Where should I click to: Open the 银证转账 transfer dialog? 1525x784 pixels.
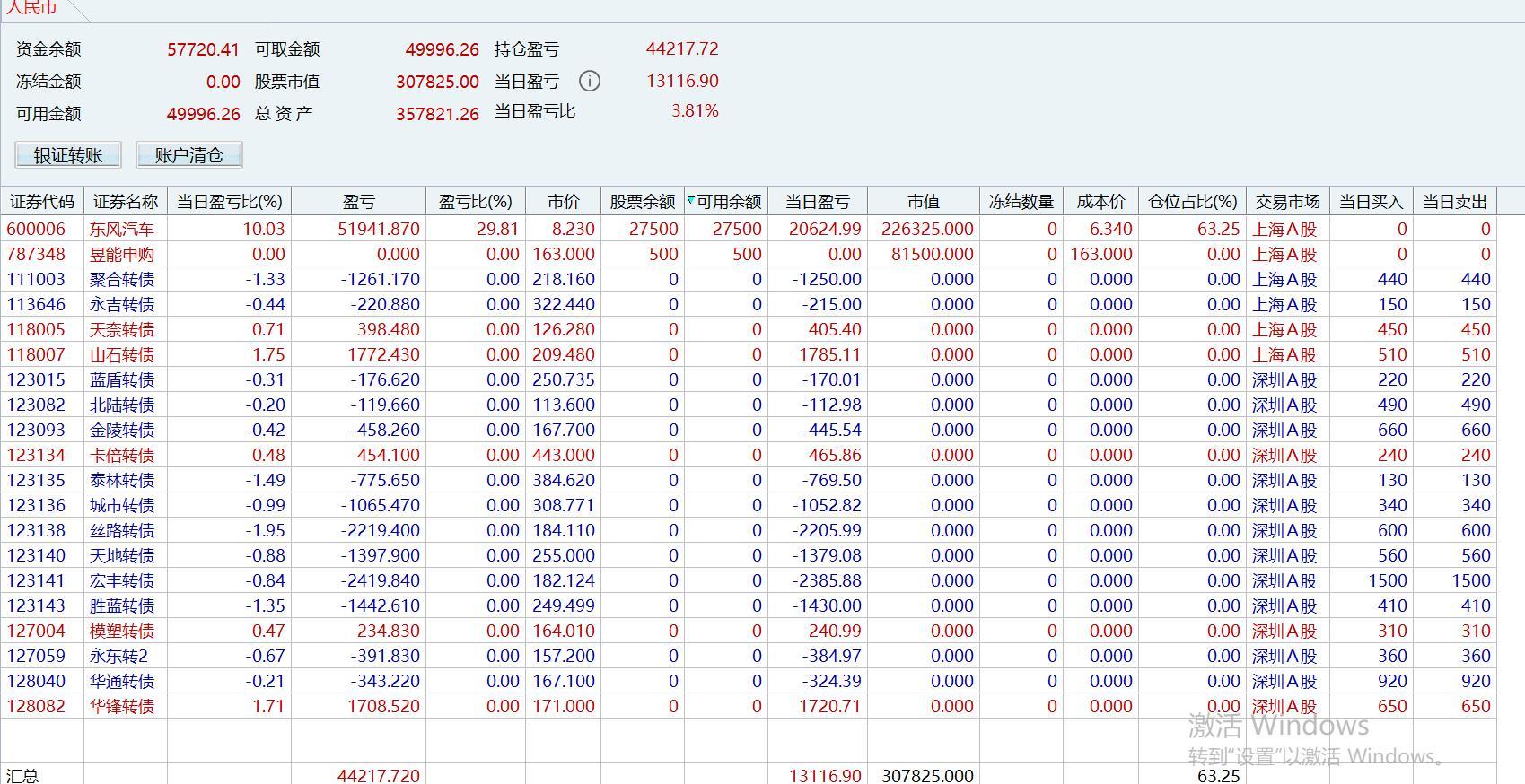pos(68,155)
